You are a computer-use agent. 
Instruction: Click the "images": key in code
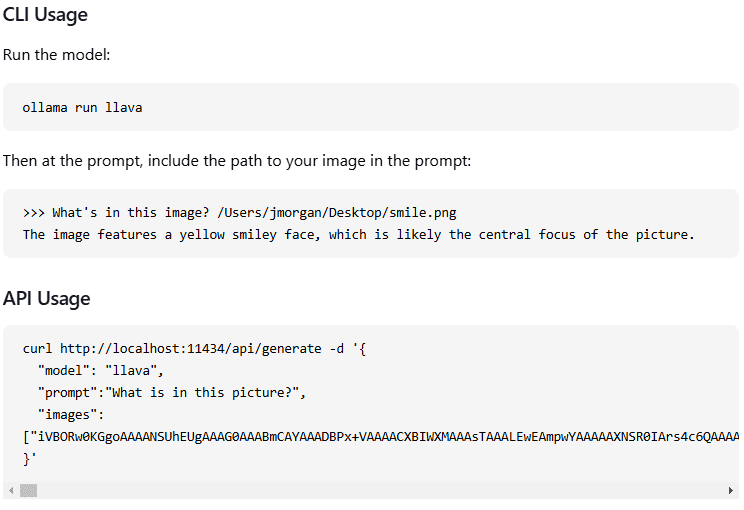pos(71,415)
